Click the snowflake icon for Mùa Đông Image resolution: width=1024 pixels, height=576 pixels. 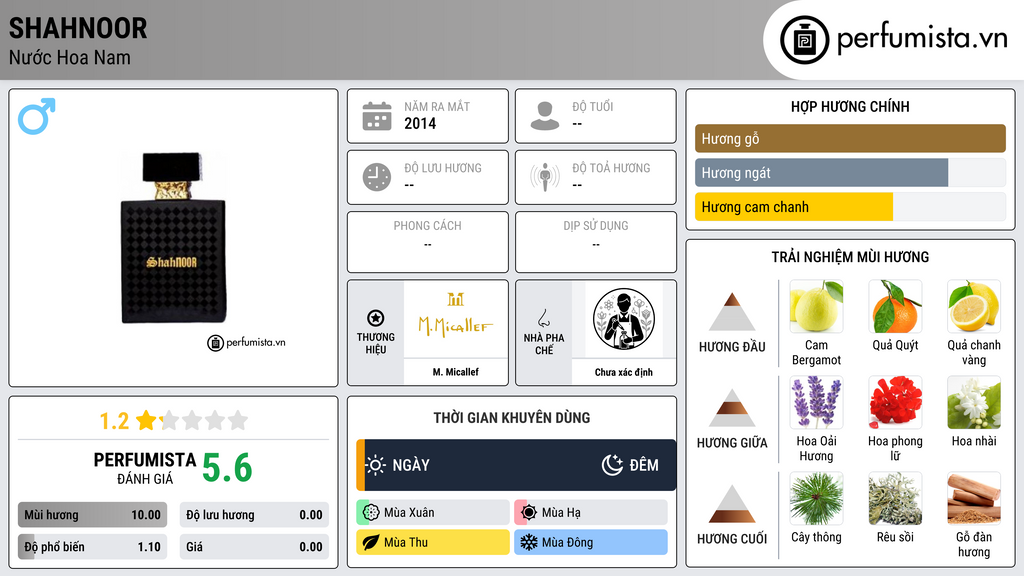[x=529, y=542]
